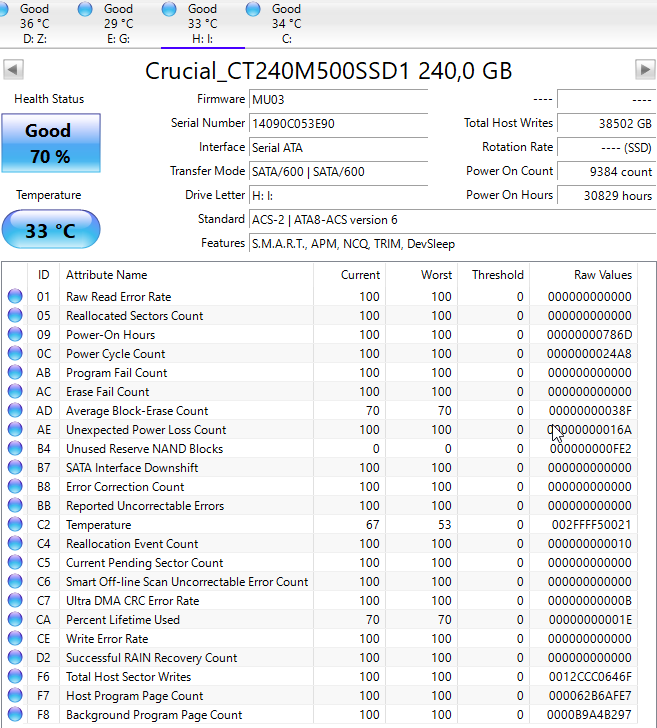Click status icon for Percent Lifetime Used
This screenshot has height=728, width=657.
[x=15, y=620]
